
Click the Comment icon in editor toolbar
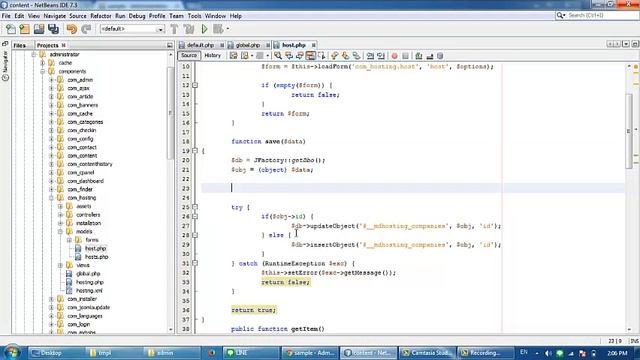pos(419,56)
